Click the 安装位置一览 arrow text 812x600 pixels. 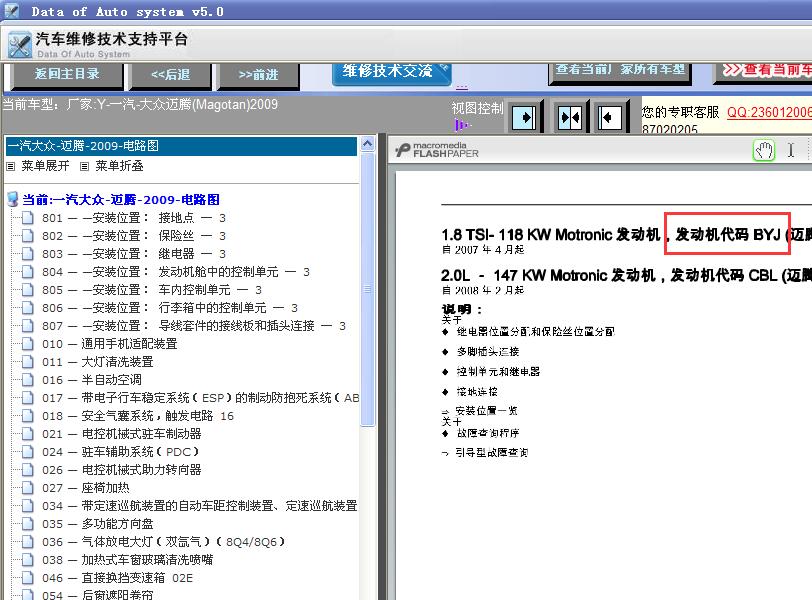click(486, 411)
